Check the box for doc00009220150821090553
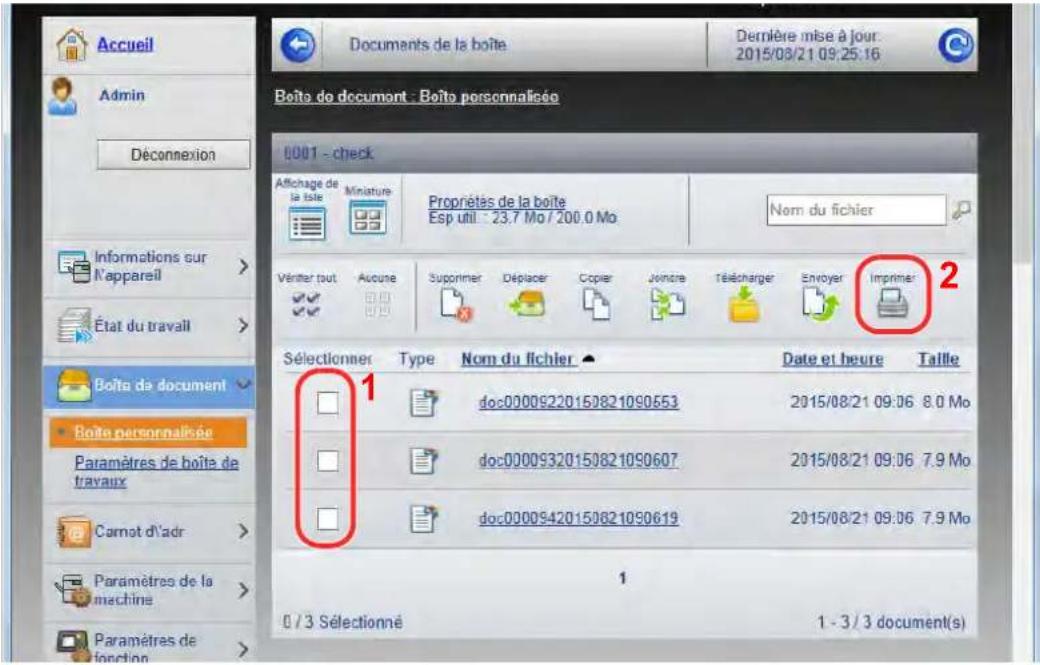Image resolution: width=1040 pixels, height=665 pixels. 328,402
